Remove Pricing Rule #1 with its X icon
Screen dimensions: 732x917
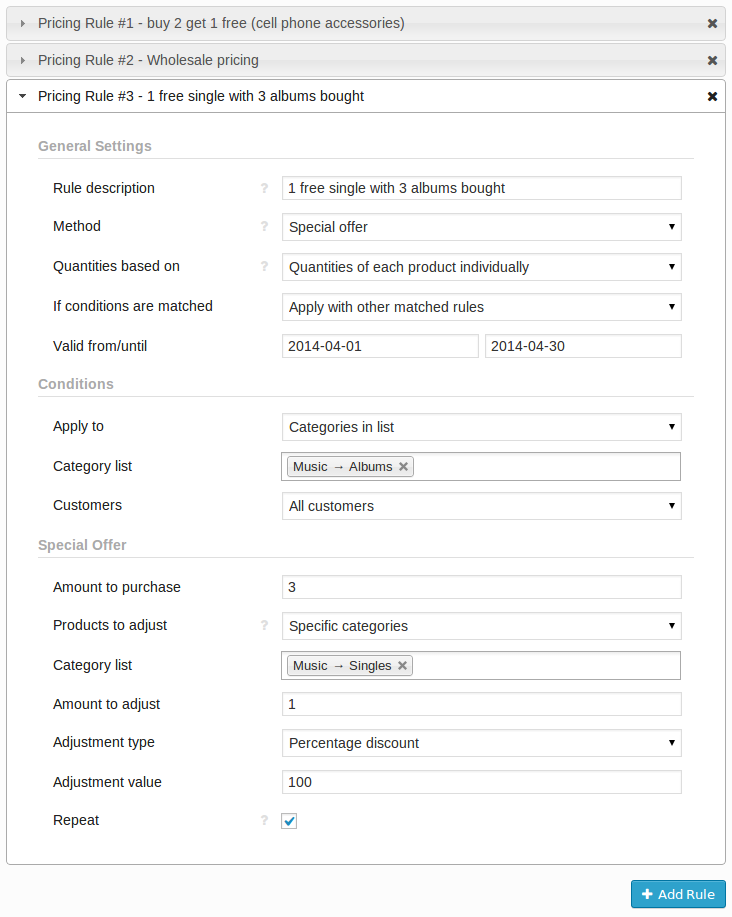[712, 23]
